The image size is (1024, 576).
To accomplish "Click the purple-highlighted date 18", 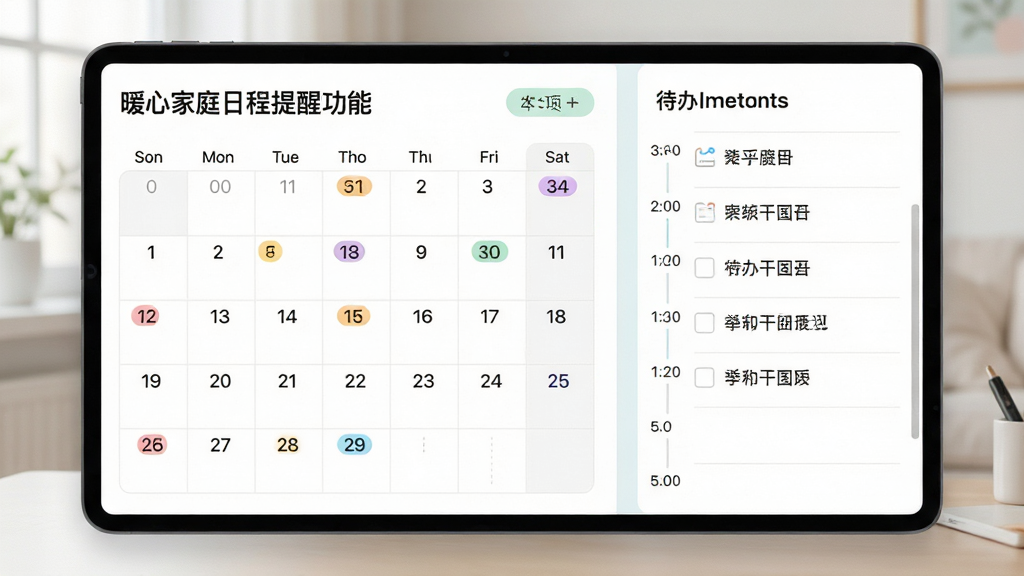I will pos(349,252).
